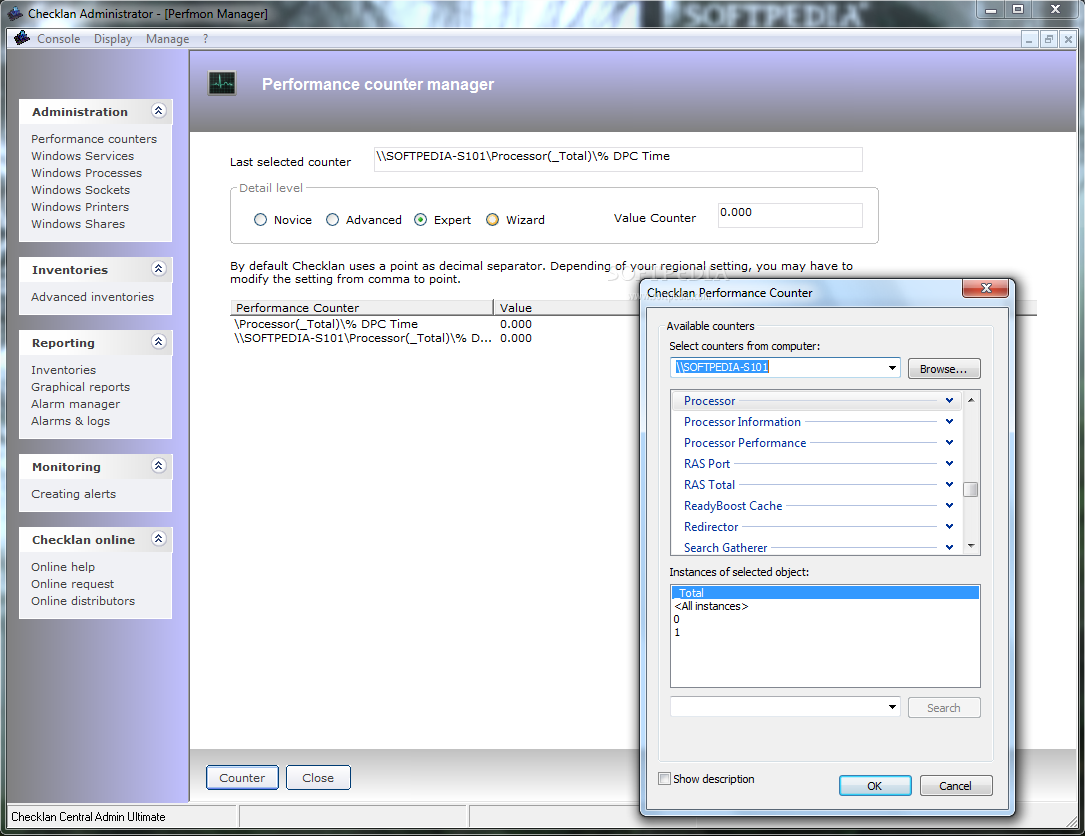Select the Expert detail level

pos(420,219)
